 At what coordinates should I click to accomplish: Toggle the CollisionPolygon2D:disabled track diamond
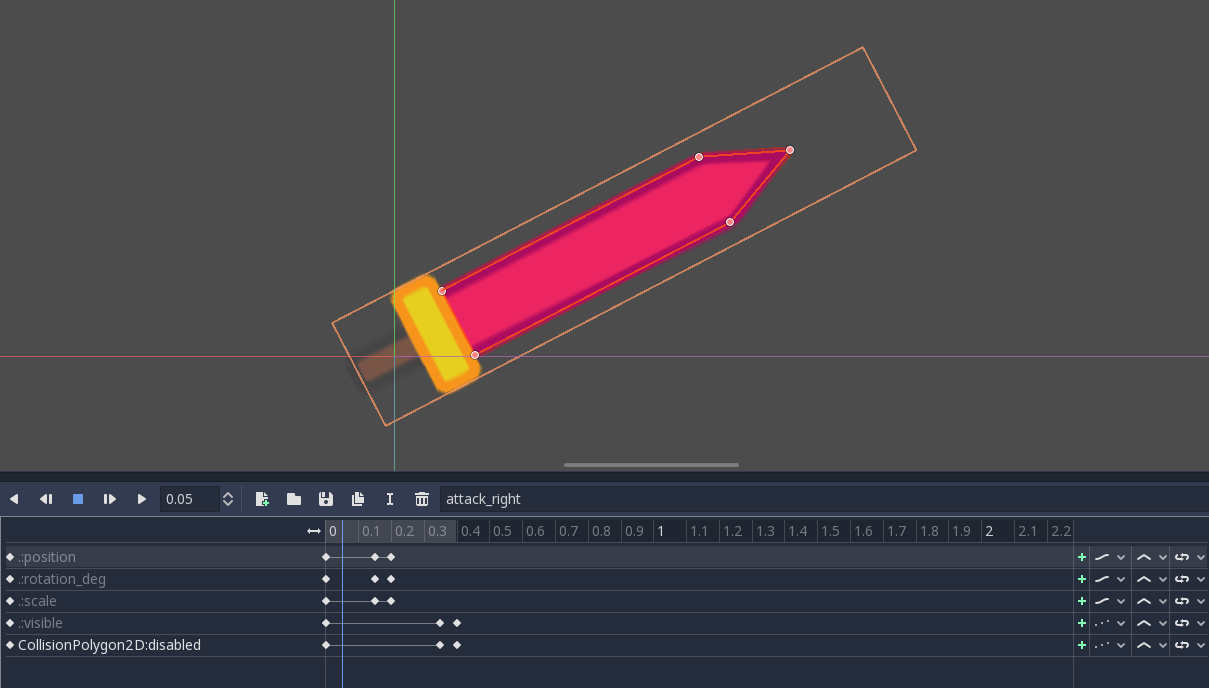click(10, 645)
